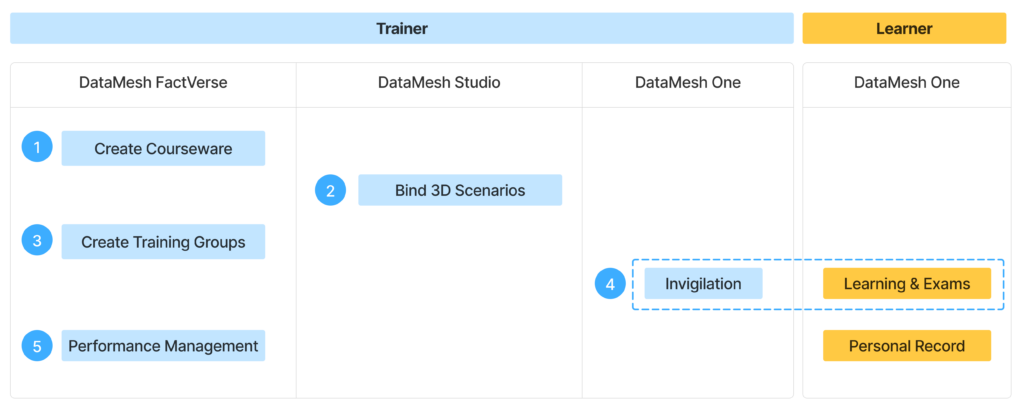1024x408 pixels.
Task: Select the Learning & Exams box
Action: point(906,284)
